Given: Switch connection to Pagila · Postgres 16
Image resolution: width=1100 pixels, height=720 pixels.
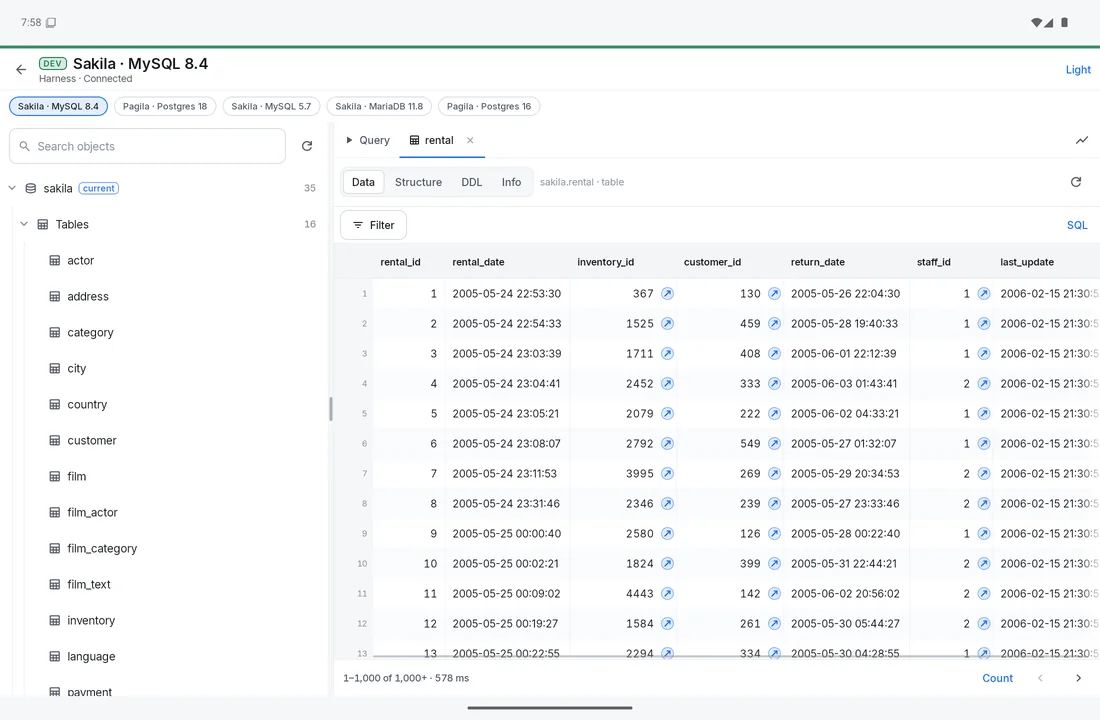Looking at the screenshot, I should coord(488,107).
